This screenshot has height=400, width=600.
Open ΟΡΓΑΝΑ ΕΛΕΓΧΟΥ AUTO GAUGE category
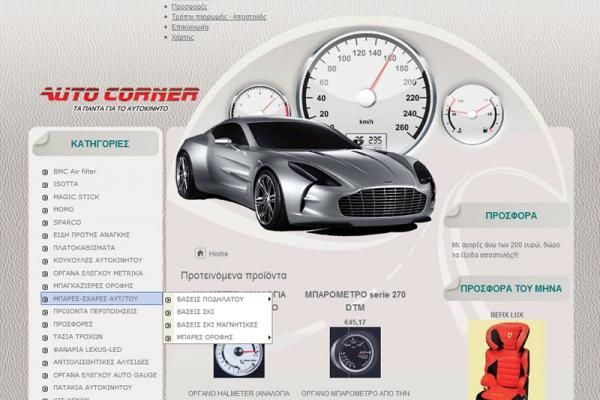[105, 375]
